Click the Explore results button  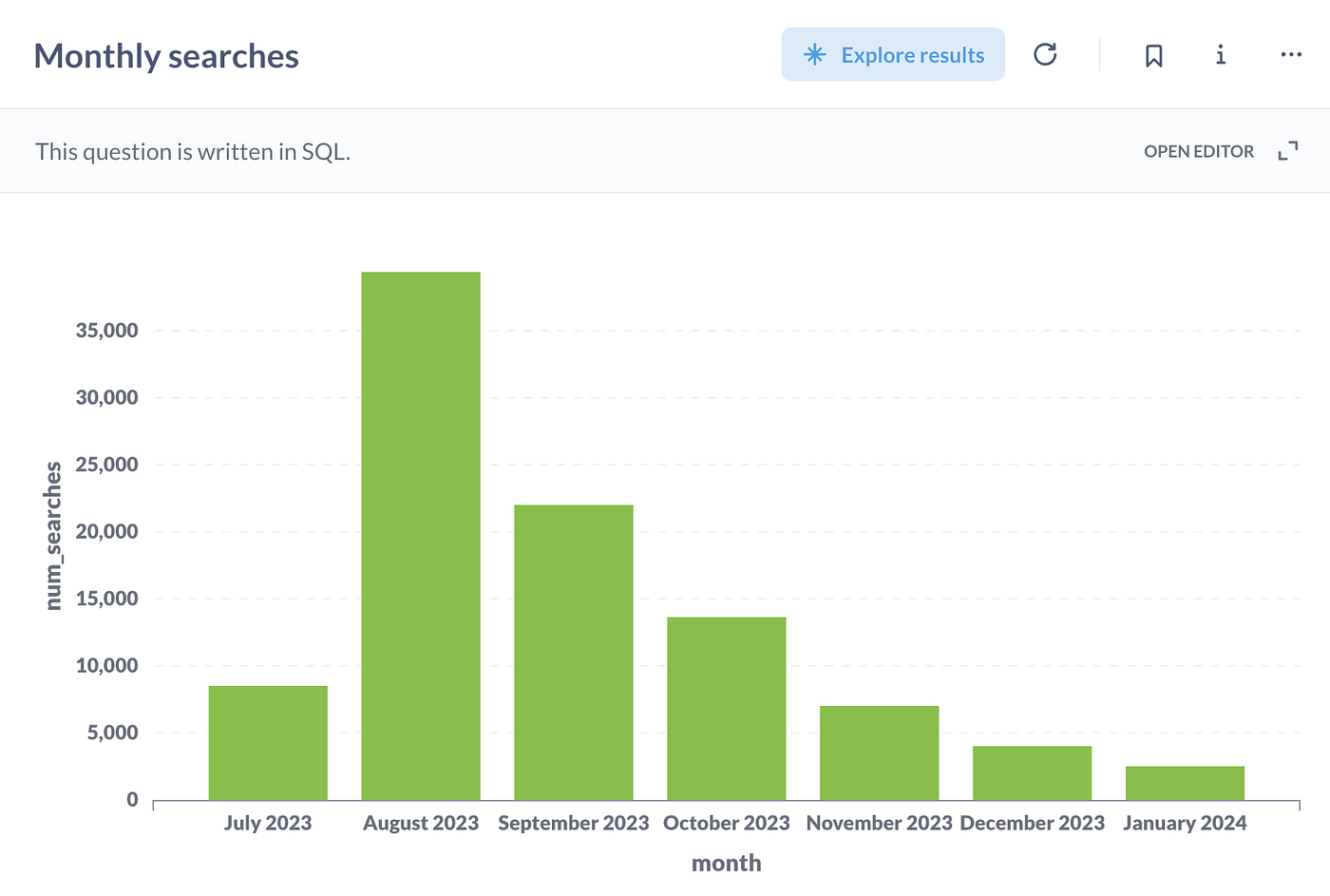pos(893,54)
